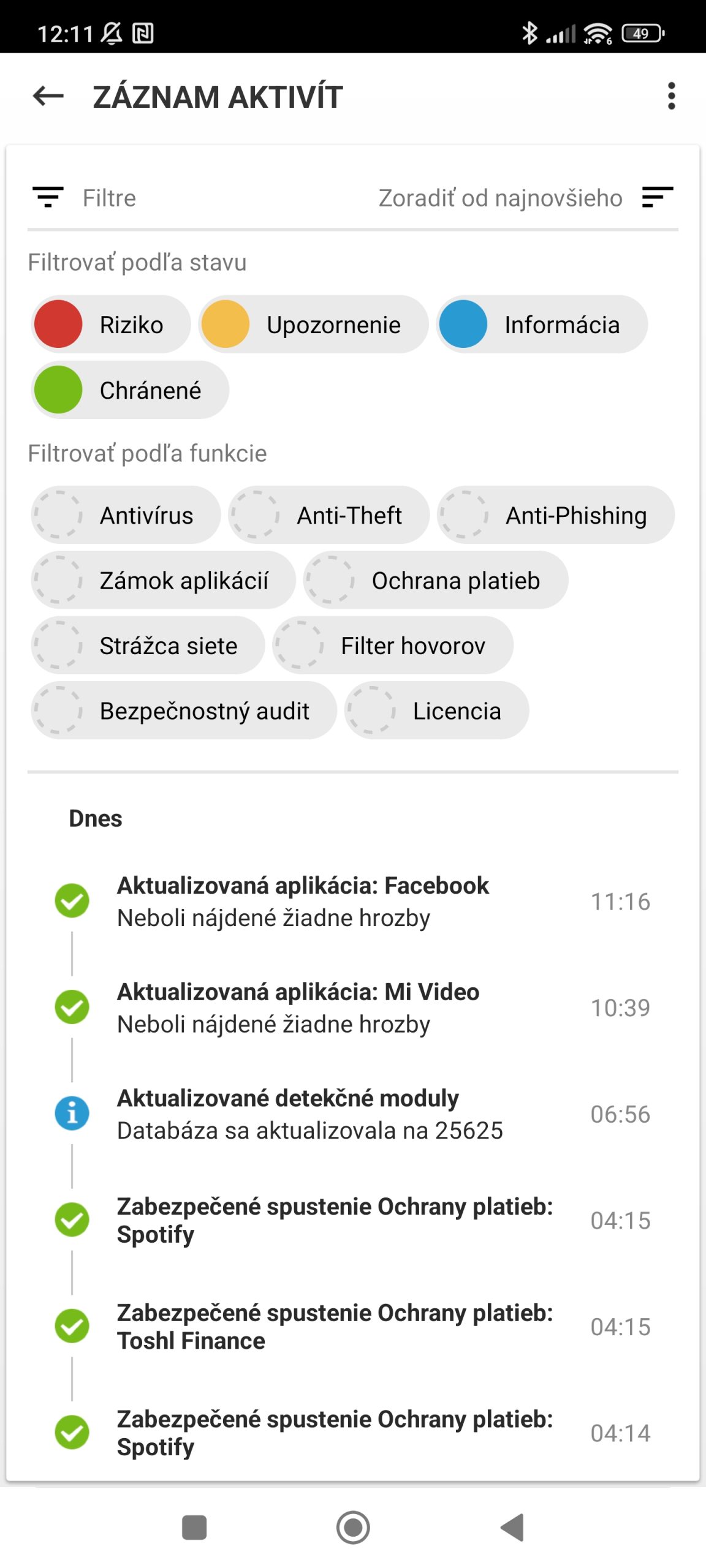706x1568 pixels.
Task: Open the Zoradiť od najnovšieho sorting option
Action: 500,198
